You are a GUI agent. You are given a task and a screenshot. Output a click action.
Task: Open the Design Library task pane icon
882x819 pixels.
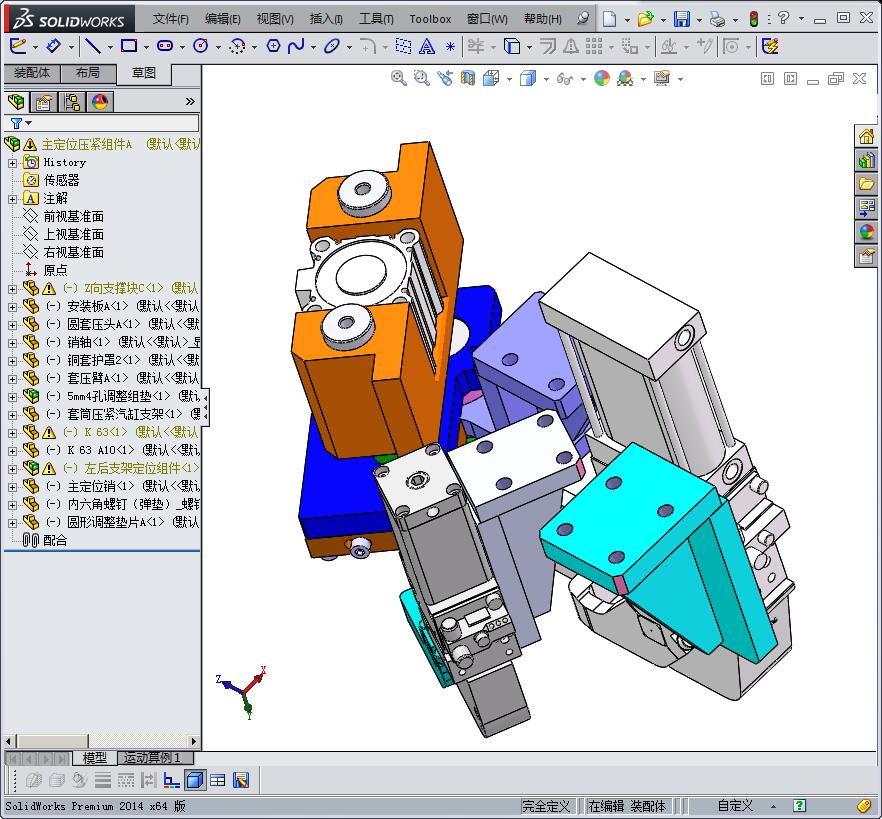click(x=866, y=160)
